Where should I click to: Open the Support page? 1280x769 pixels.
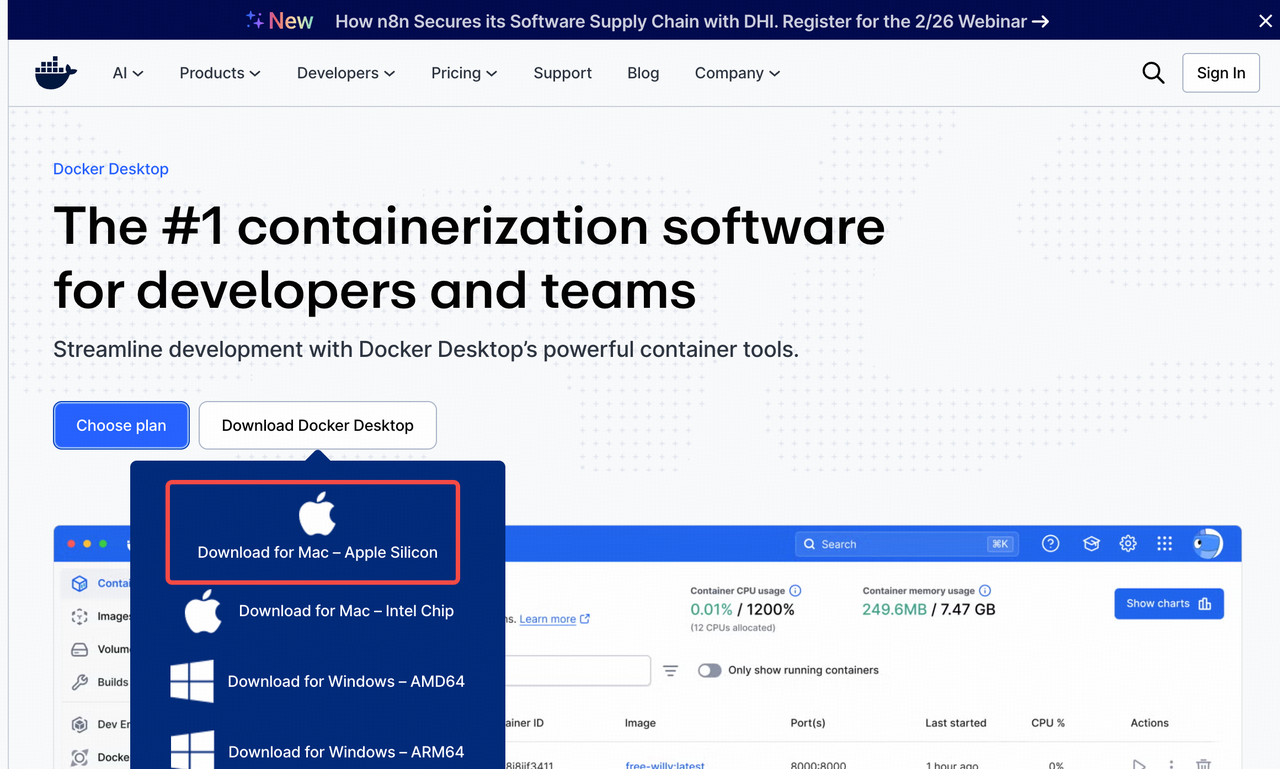[563, 73]
